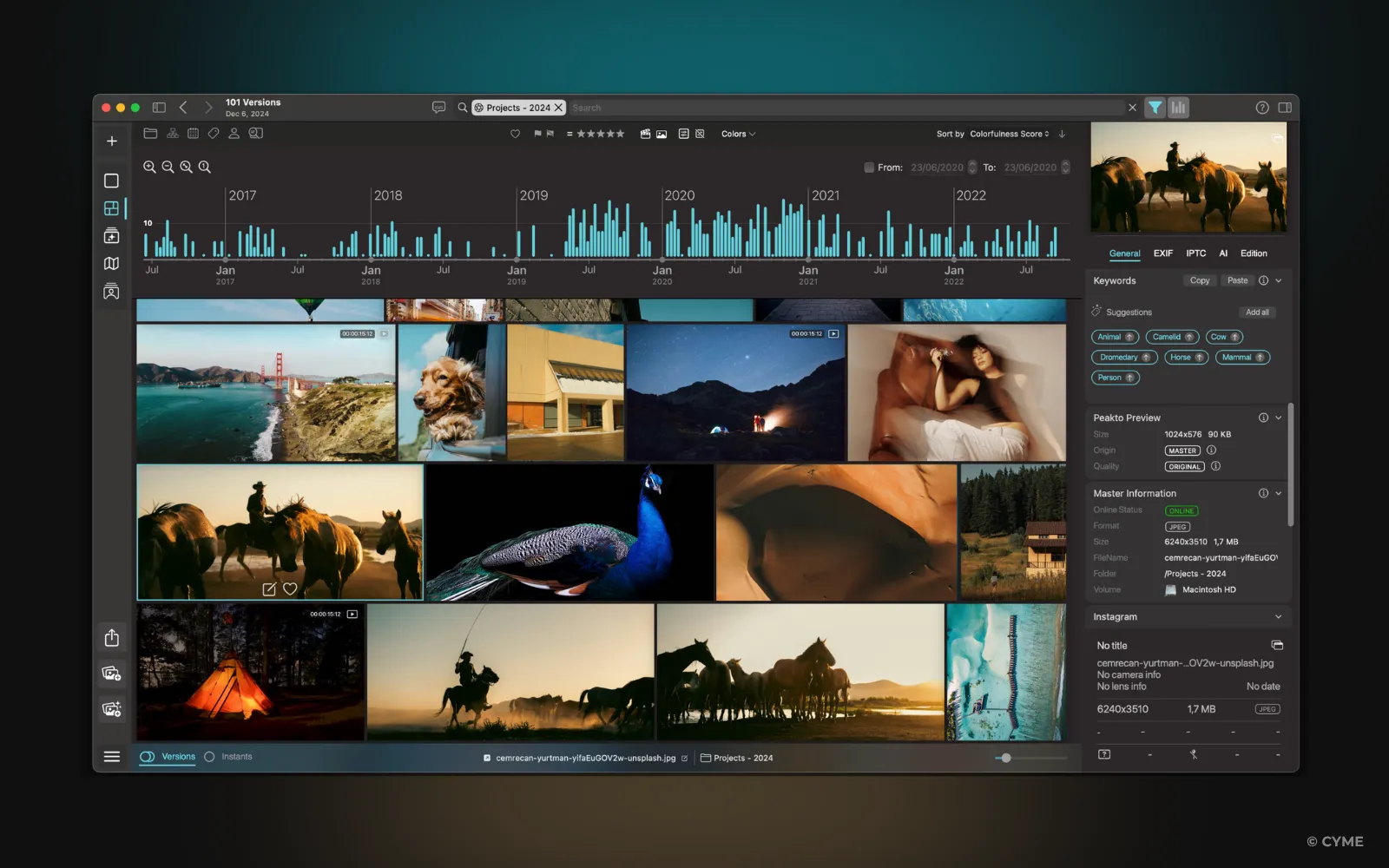Switch to Instants mode
Screen dimensions: 1389x868
coord(228,757)
